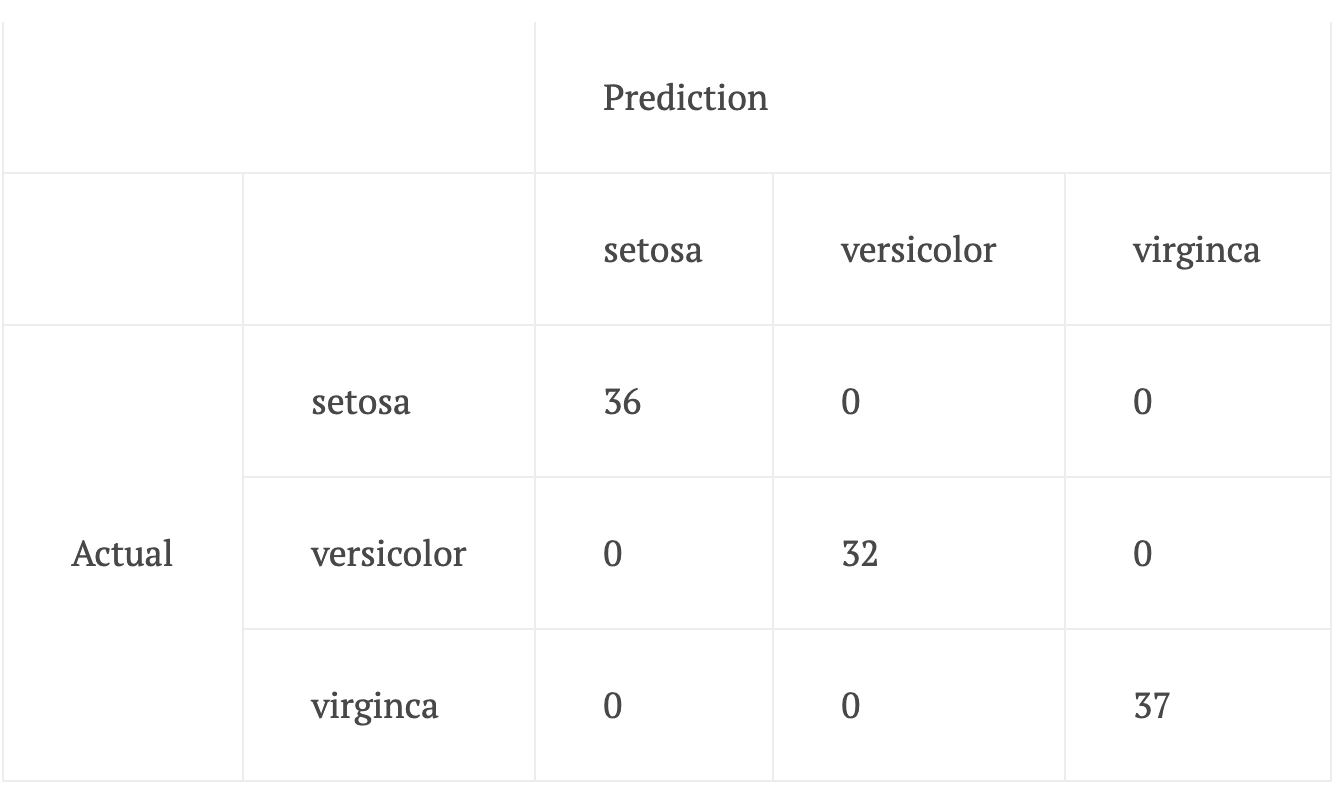This screenshot has height=786, width=1340.
Task: Click the cell containing value 36
Action: [x=622, y=402]
